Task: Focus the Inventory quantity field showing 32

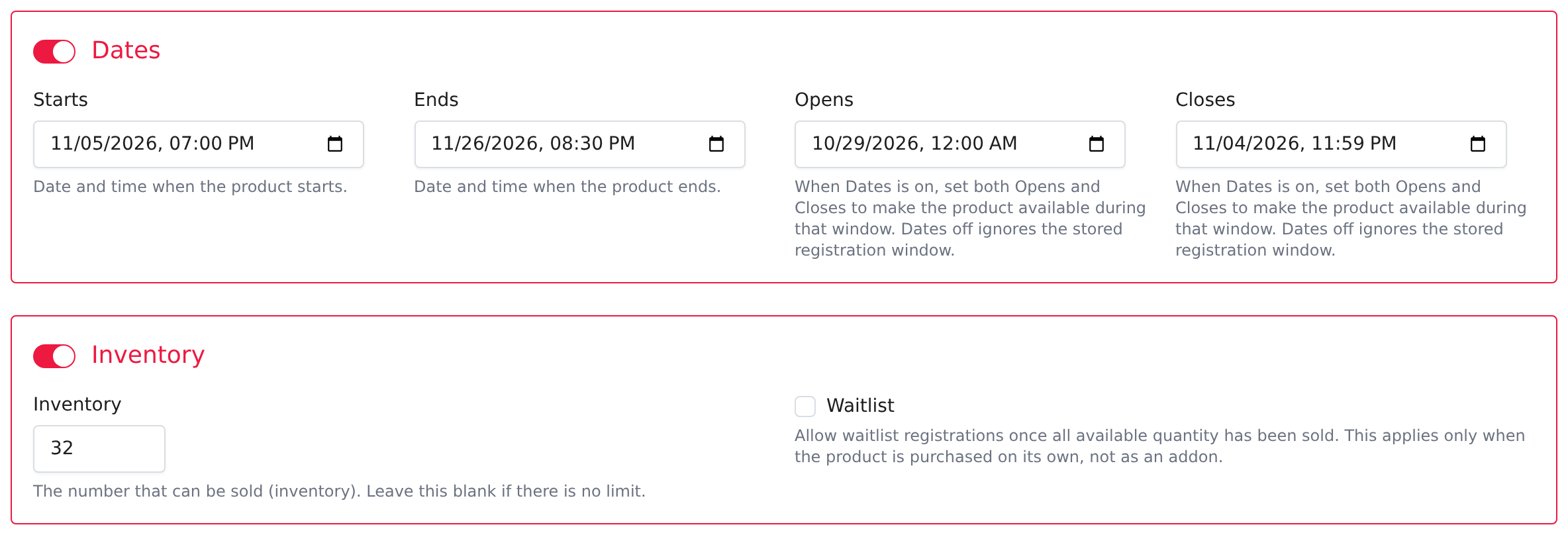Action: pyautogui.click(x=99, y=449)
